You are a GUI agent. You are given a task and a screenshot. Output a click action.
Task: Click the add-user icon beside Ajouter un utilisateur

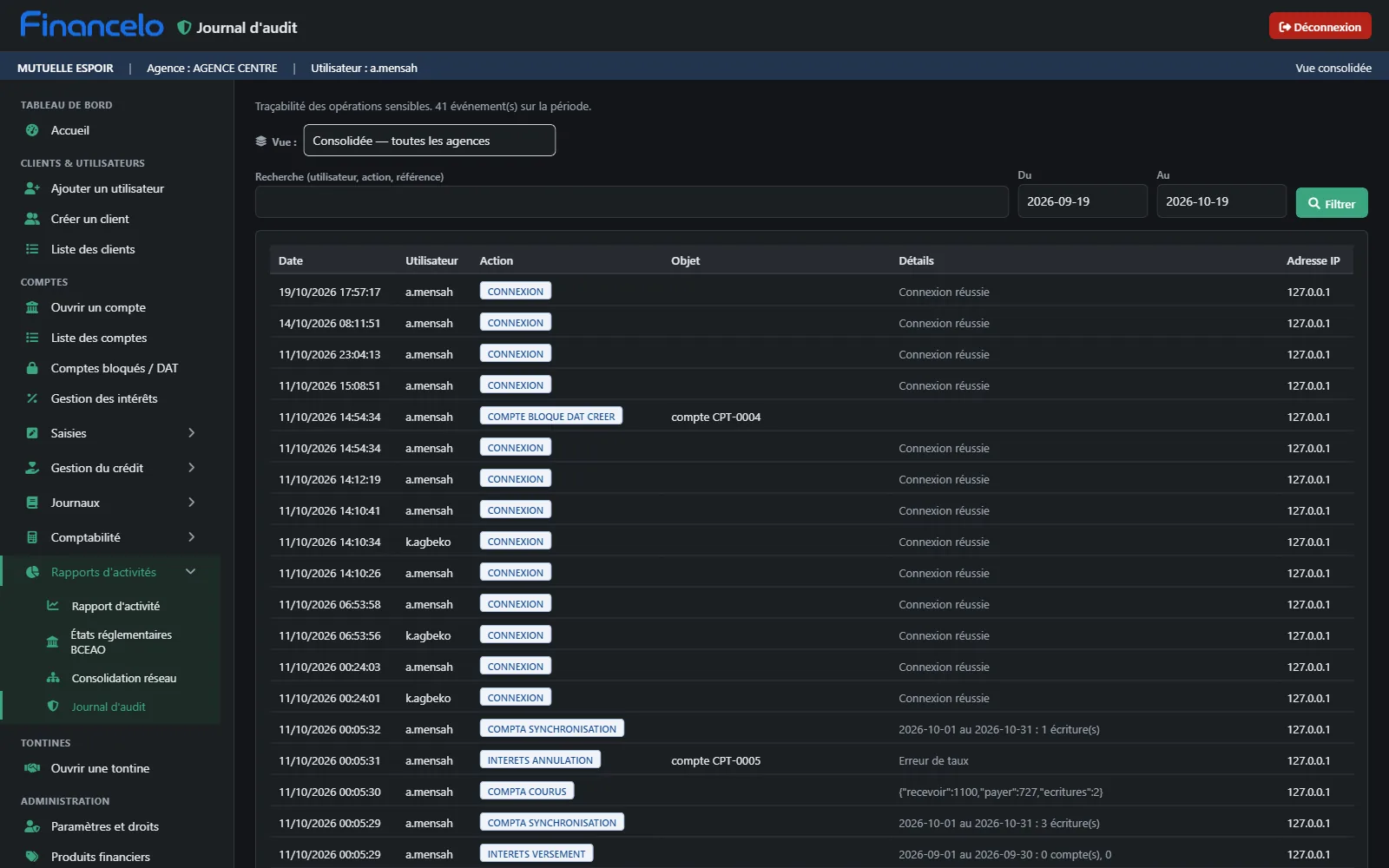pos(32,188)
